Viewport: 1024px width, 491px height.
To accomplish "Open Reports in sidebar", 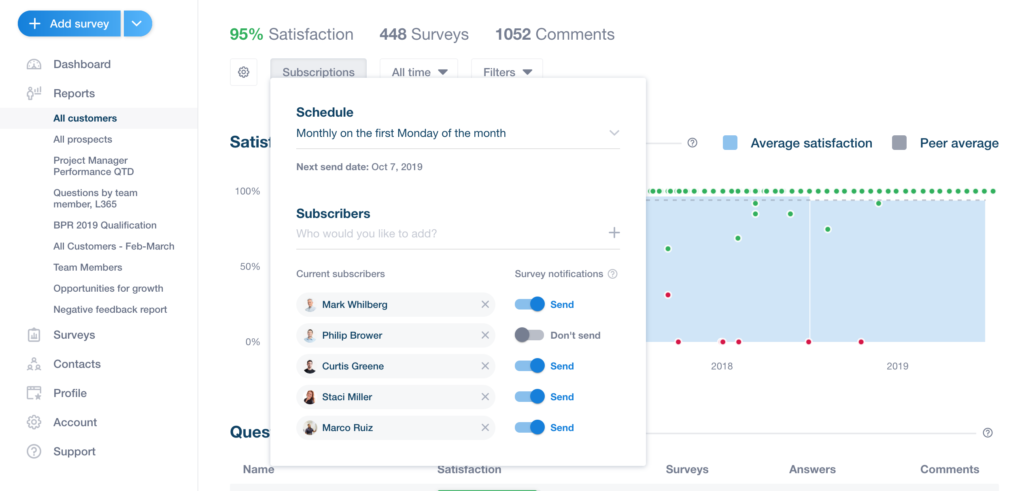I will [74, 93].
